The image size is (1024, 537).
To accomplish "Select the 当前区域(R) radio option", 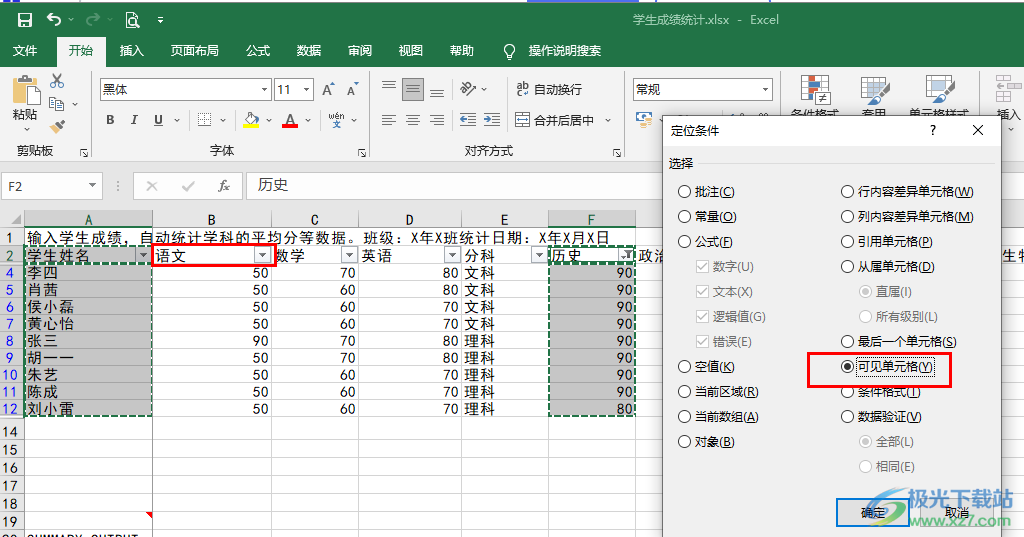I will coord(718,392).
